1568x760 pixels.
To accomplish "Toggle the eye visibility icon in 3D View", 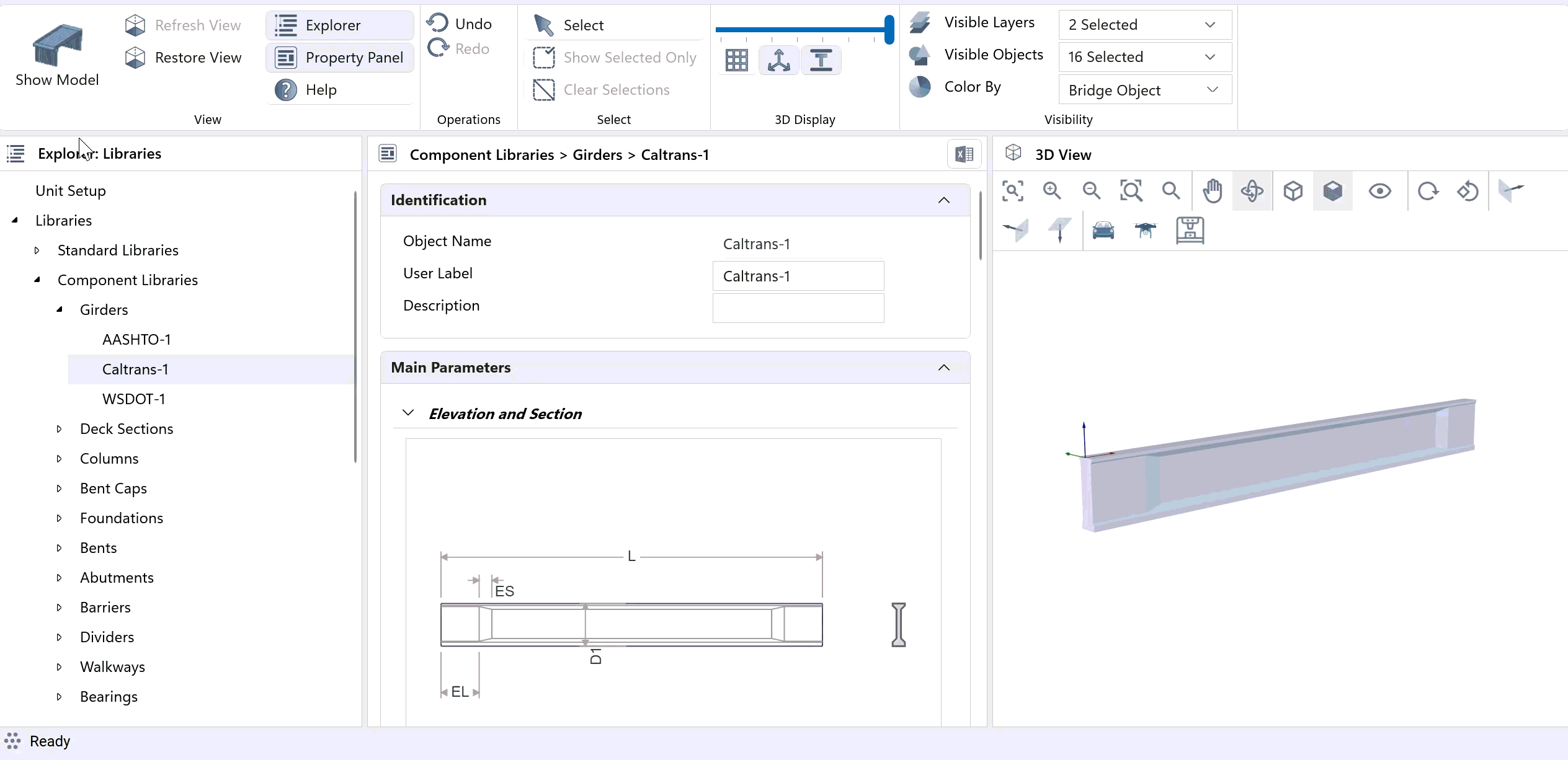I will [x=1379, y=191].
